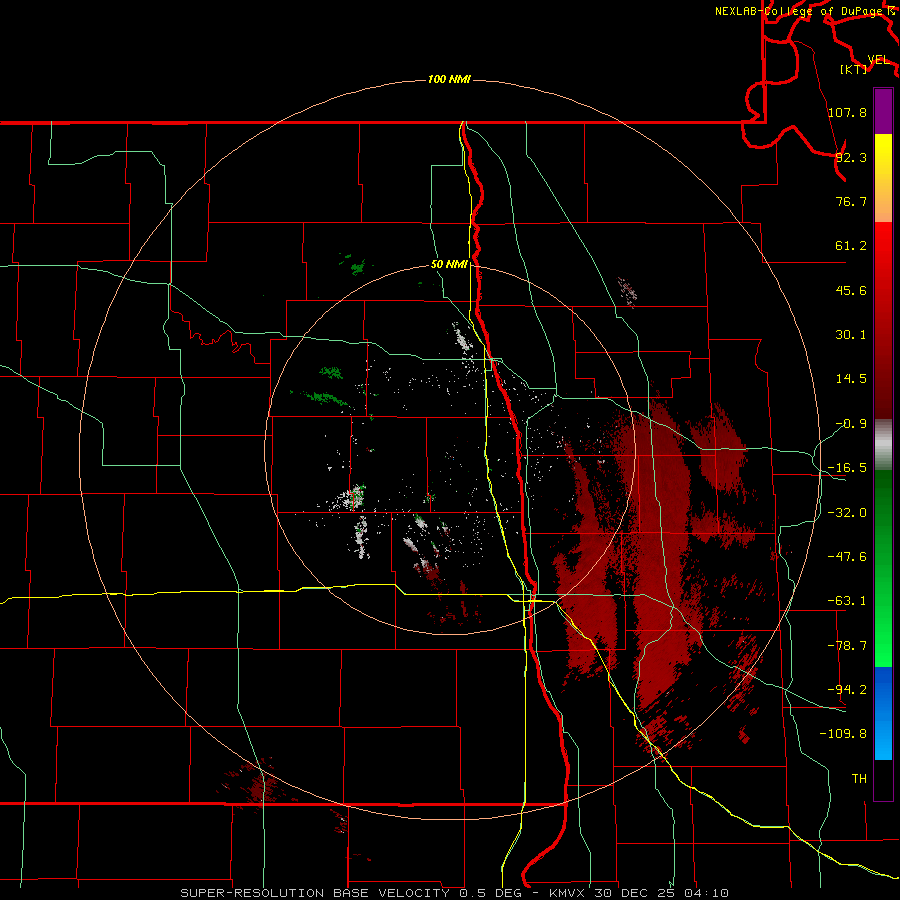The image size is (900, 900).
Task: Click the 61.2 scale value
Action: (851, 246)
